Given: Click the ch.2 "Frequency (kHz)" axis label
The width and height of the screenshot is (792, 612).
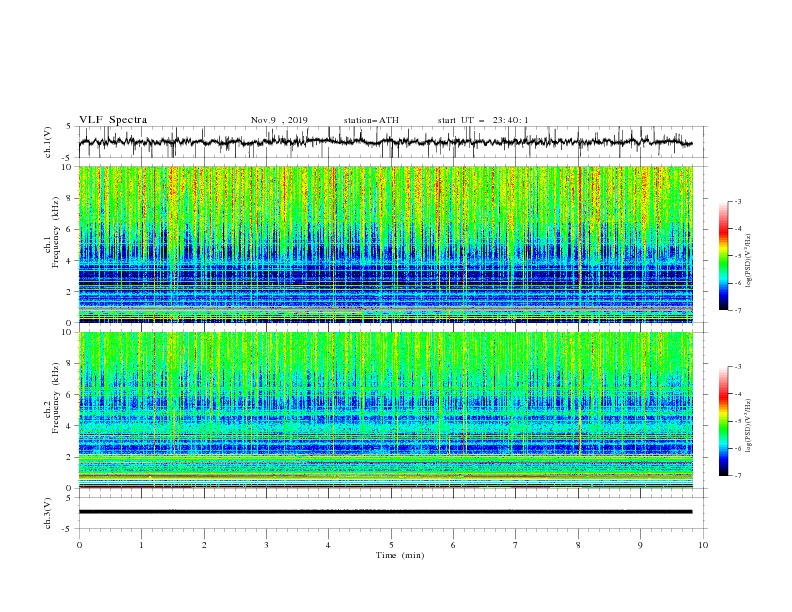Looking at the screenshot, I should [55, 398].
